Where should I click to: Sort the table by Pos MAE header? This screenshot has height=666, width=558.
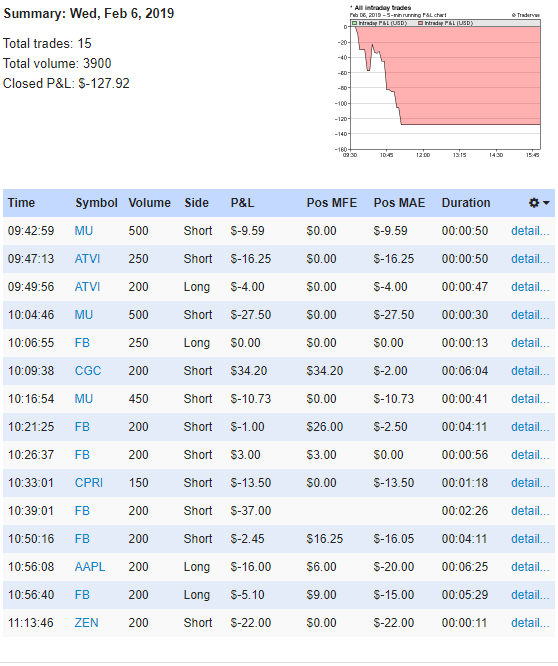[399, 203]
